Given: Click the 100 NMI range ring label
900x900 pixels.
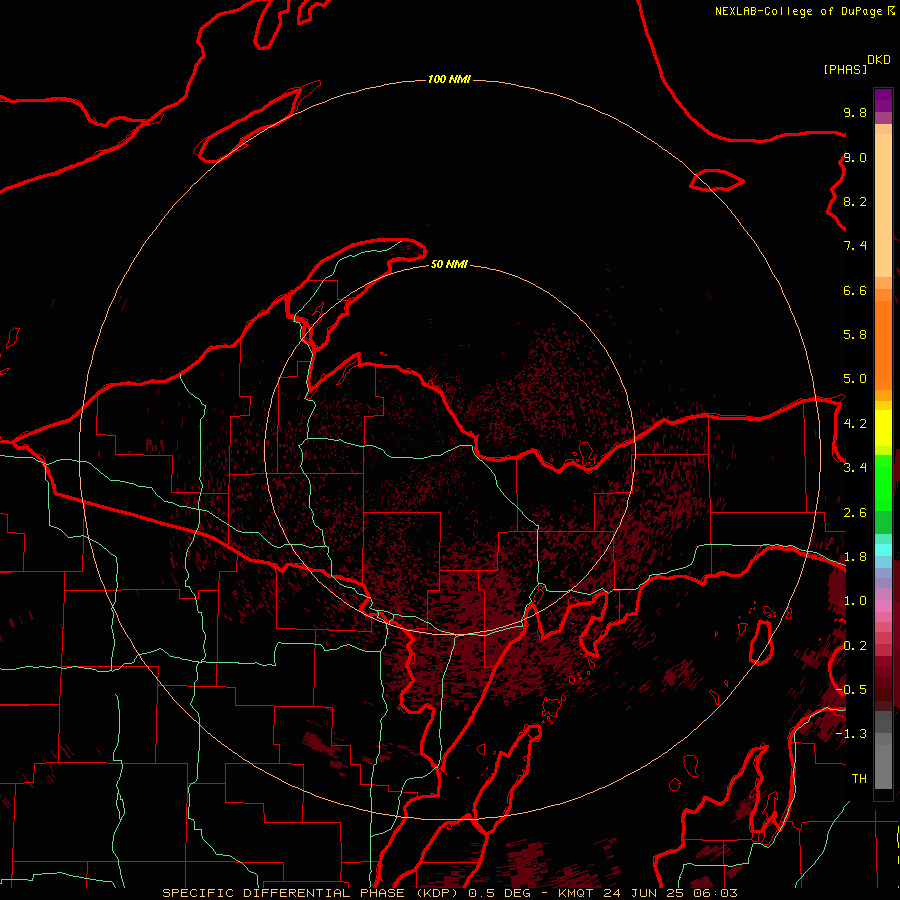Looking at the screenshot, I should [x=449, y=79].
